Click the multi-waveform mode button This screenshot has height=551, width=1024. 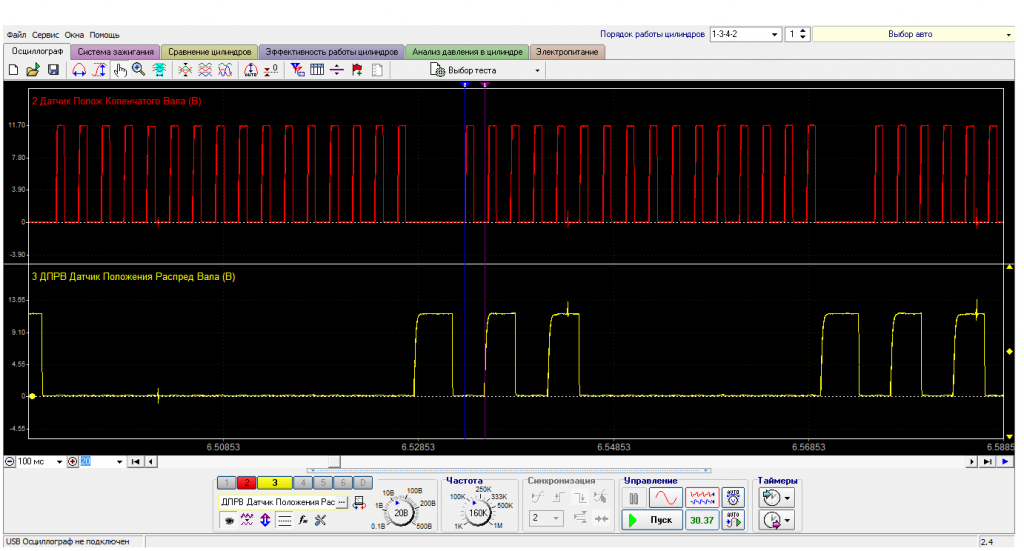coord(702,498)
